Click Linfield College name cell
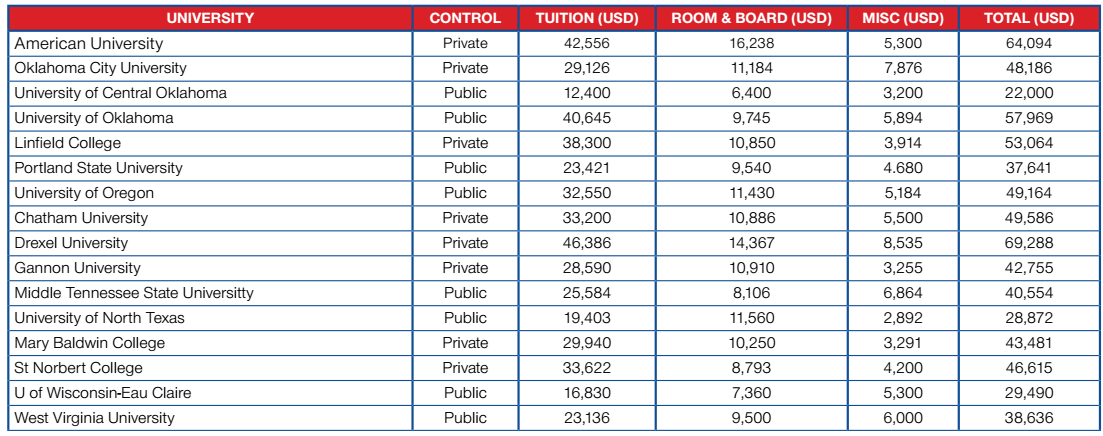 tap(210, 143)
